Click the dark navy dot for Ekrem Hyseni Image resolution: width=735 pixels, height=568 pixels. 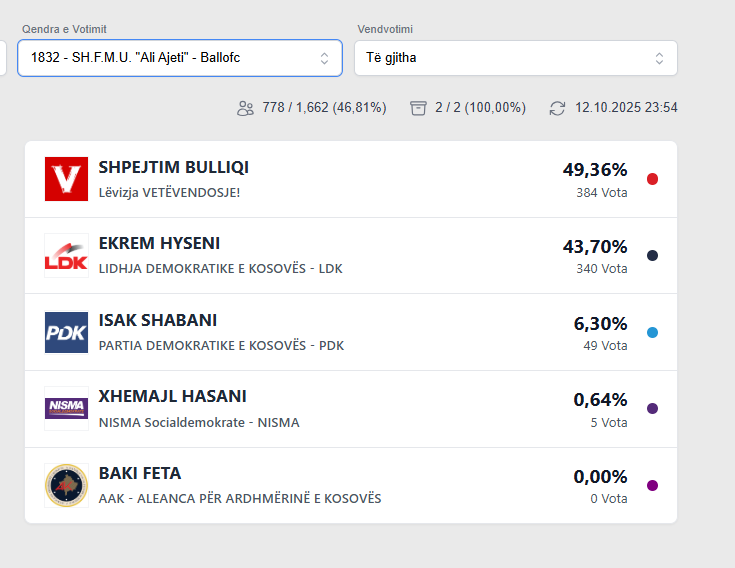(652, 256)
